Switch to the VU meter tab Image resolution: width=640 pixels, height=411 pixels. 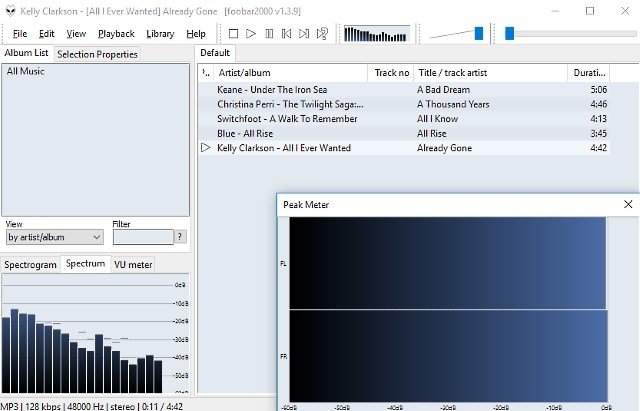(x=133, y=265)
